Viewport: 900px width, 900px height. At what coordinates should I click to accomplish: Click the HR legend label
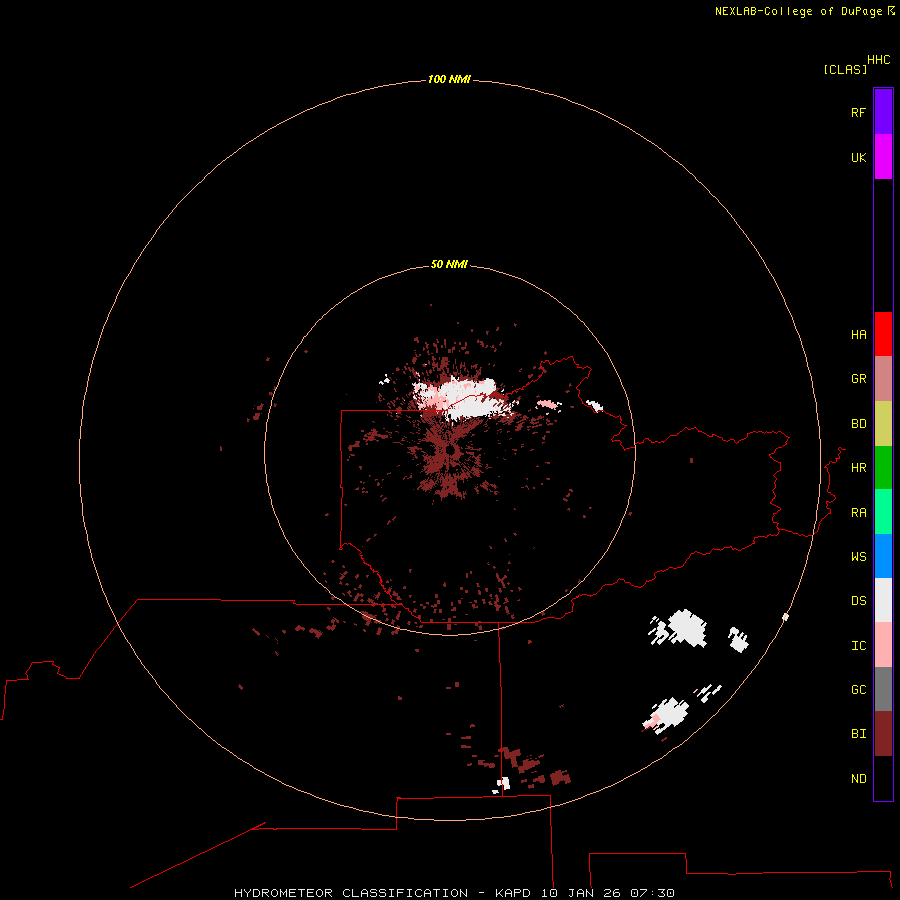coord(858,468)
